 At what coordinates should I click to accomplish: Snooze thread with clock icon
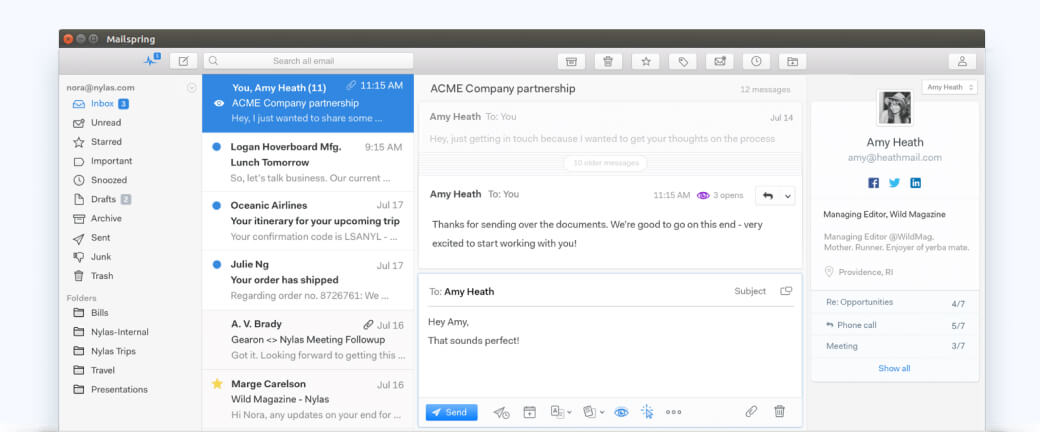coord(756,61)
